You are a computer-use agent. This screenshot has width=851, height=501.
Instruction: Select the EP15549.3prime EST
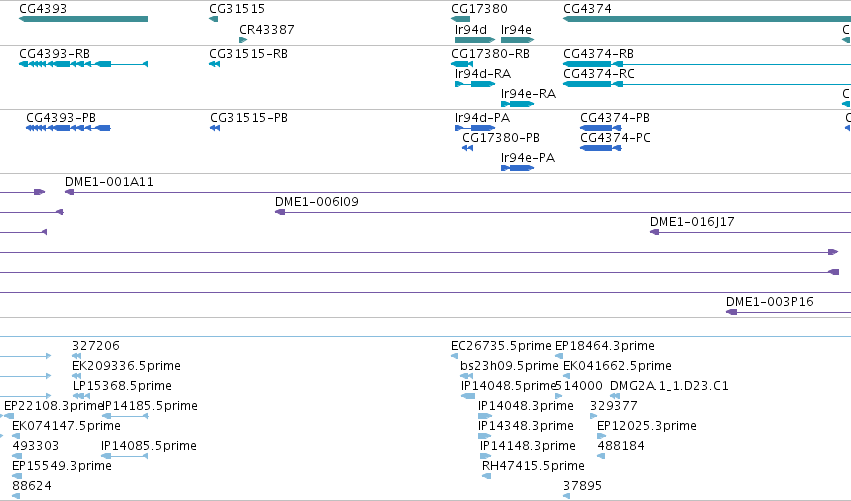17,476
